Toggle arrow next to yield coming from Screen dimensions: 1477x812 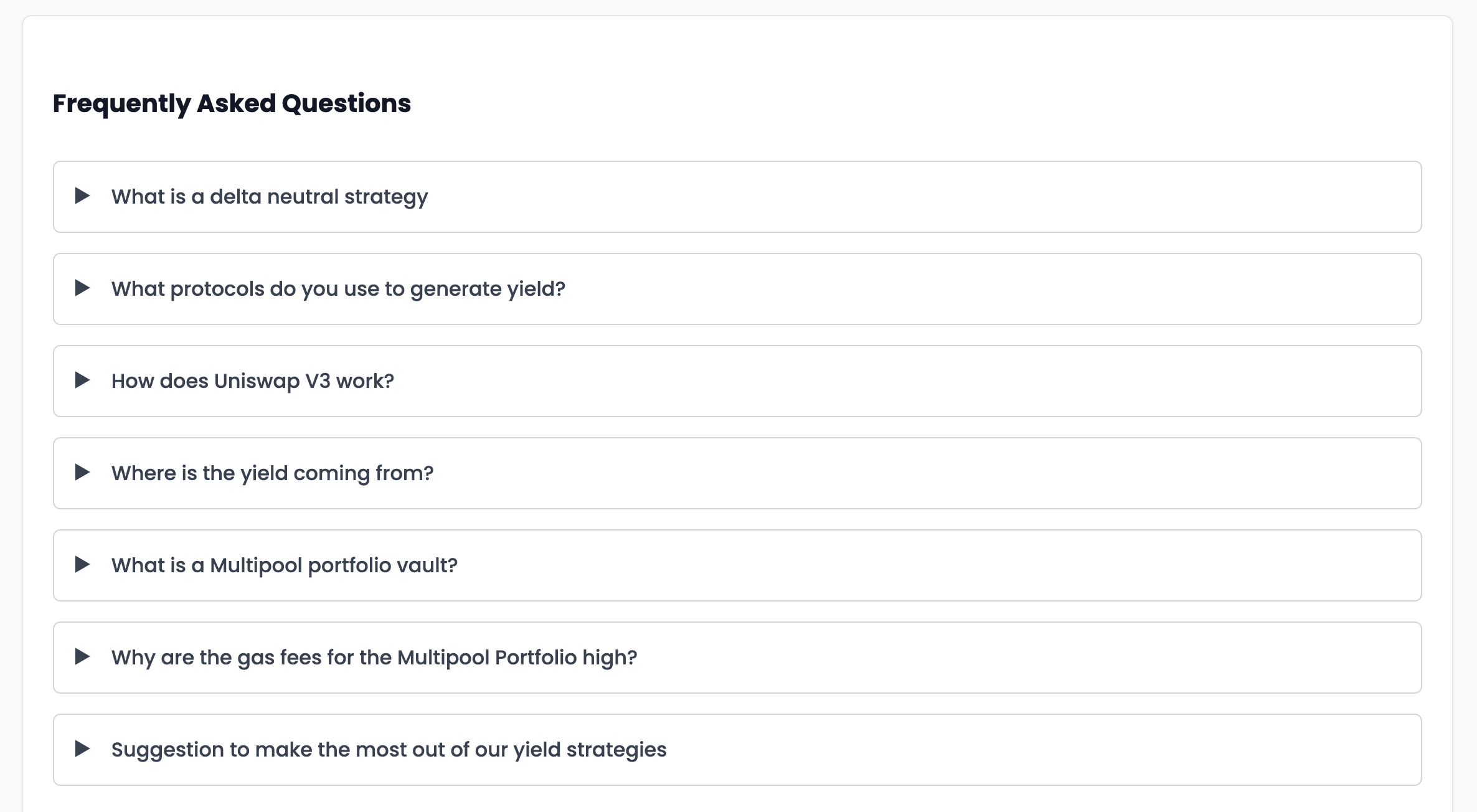click(82, 473)
